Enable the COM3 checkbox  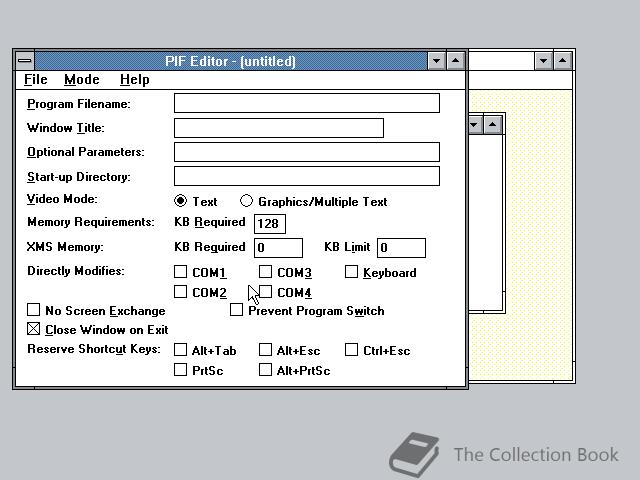tap(266, 272)
